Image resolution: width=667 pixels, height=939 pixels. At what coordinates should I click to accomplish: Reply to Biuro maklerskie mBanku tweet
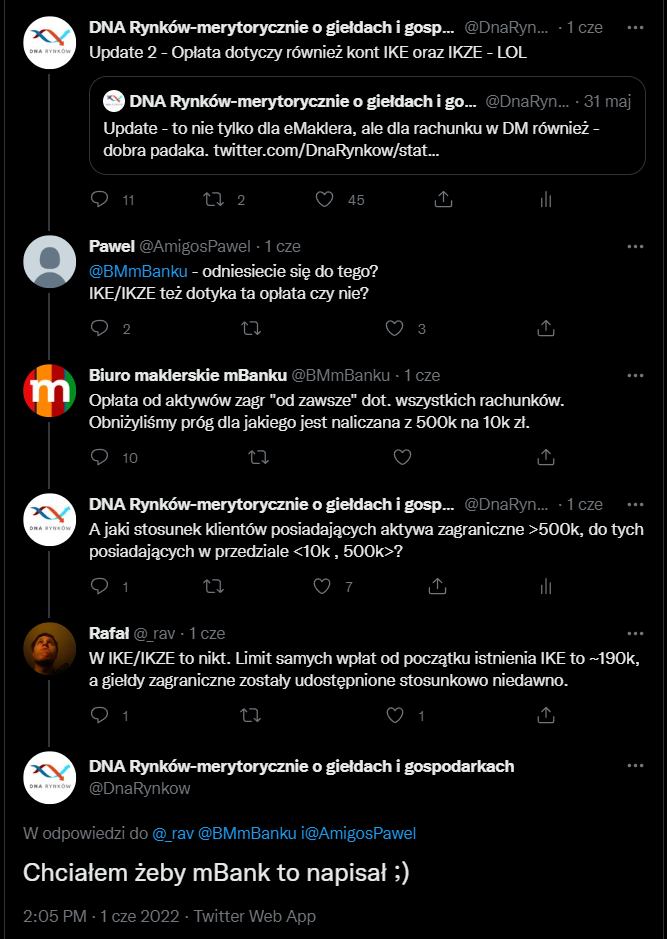99,457
